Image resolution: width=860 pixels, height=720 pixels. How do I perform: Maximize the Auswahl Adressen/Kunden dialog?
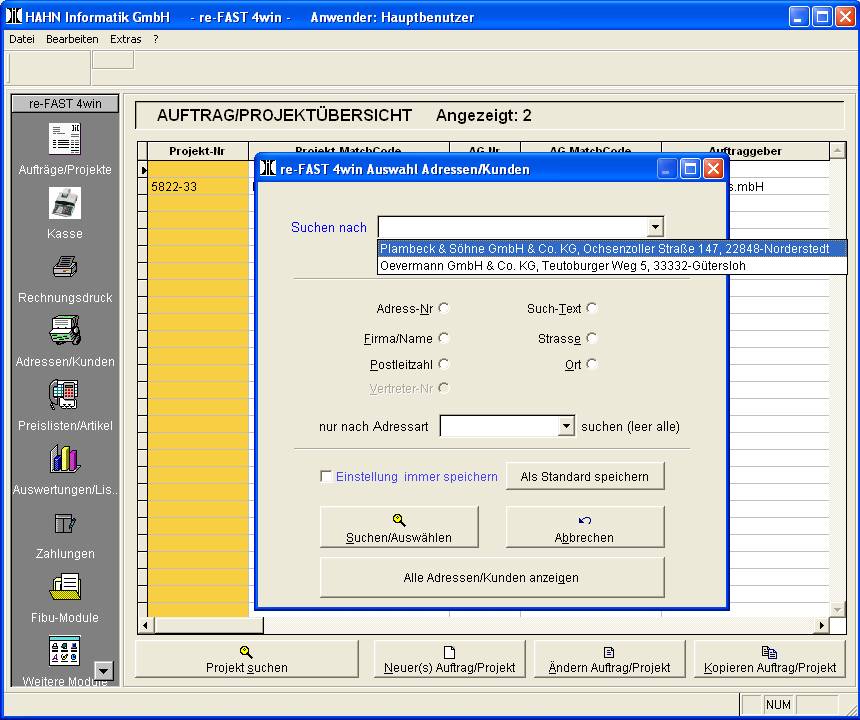click(x=690, y=168)
